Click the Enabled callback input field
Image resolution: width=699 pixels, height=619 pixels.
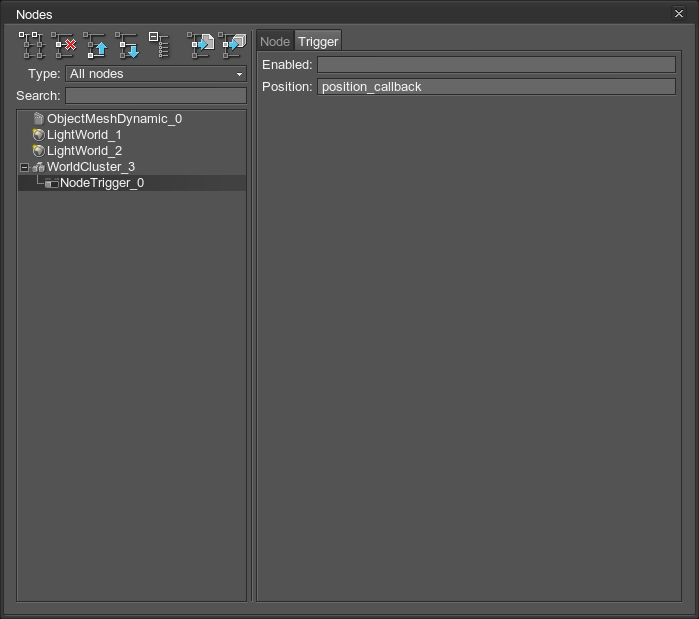pos(496,65)
